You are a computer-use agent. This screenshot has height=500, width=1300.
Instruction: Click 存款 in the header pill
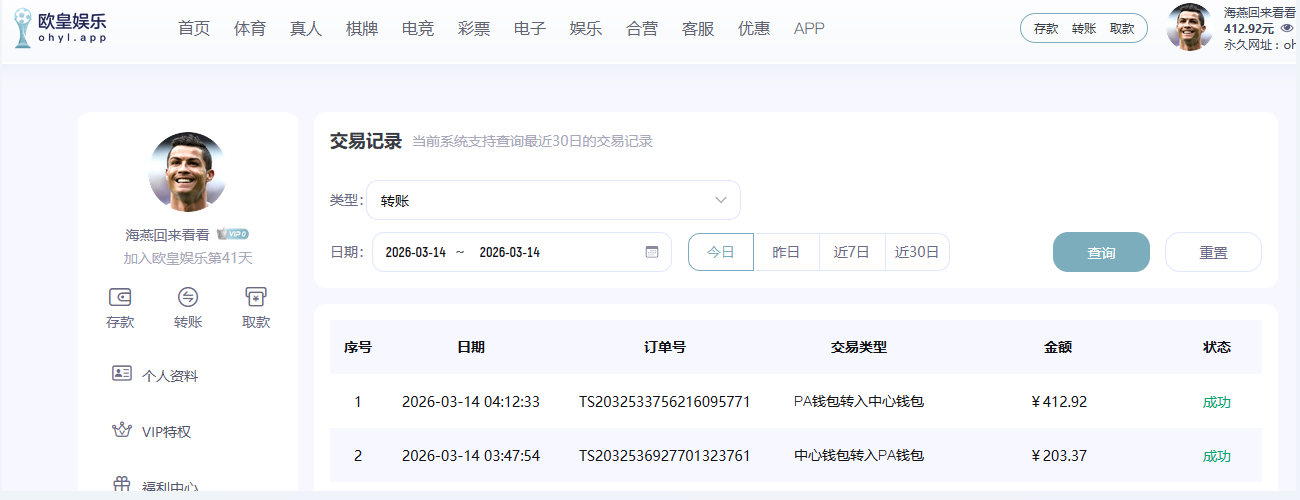pos(1046,28)
